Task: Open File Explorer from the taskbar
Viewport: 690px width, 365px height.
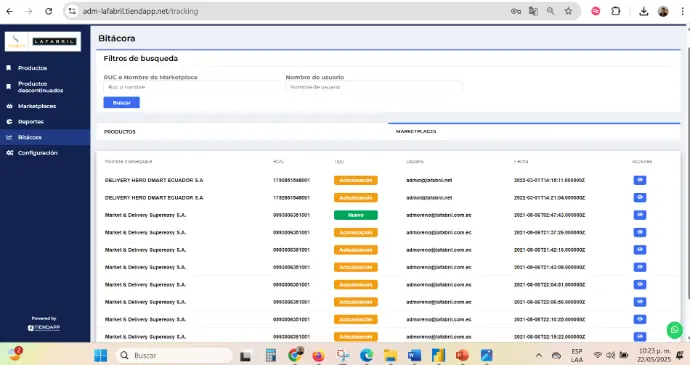Action: tap(390, 355)
